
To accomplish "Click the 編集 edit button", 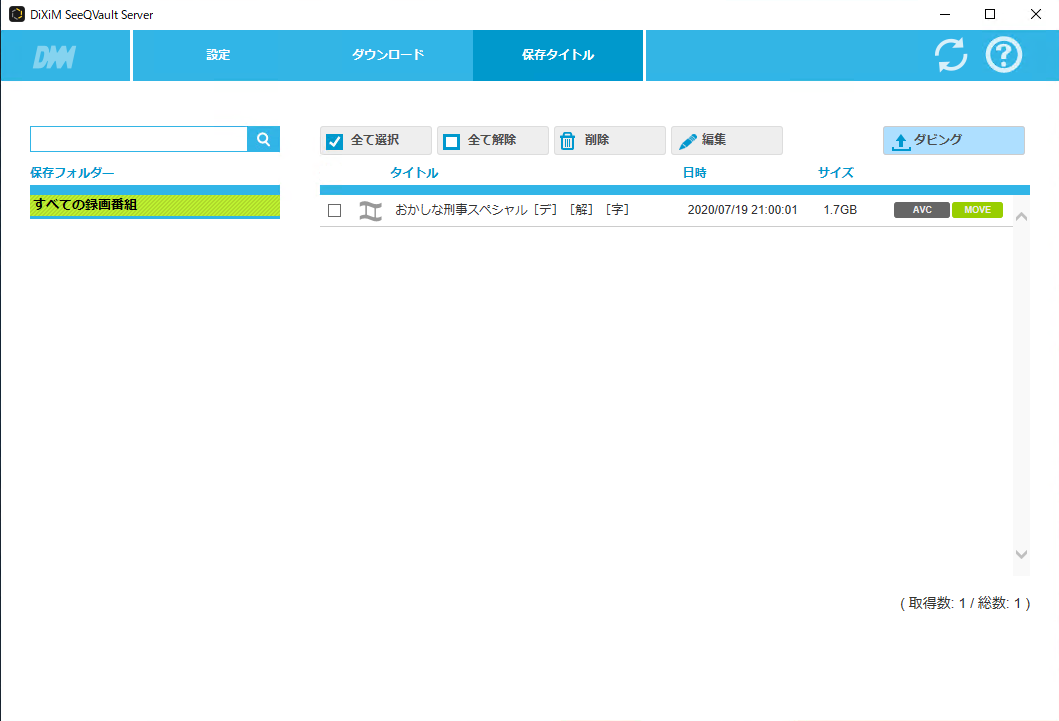I will tap(726, 141).
